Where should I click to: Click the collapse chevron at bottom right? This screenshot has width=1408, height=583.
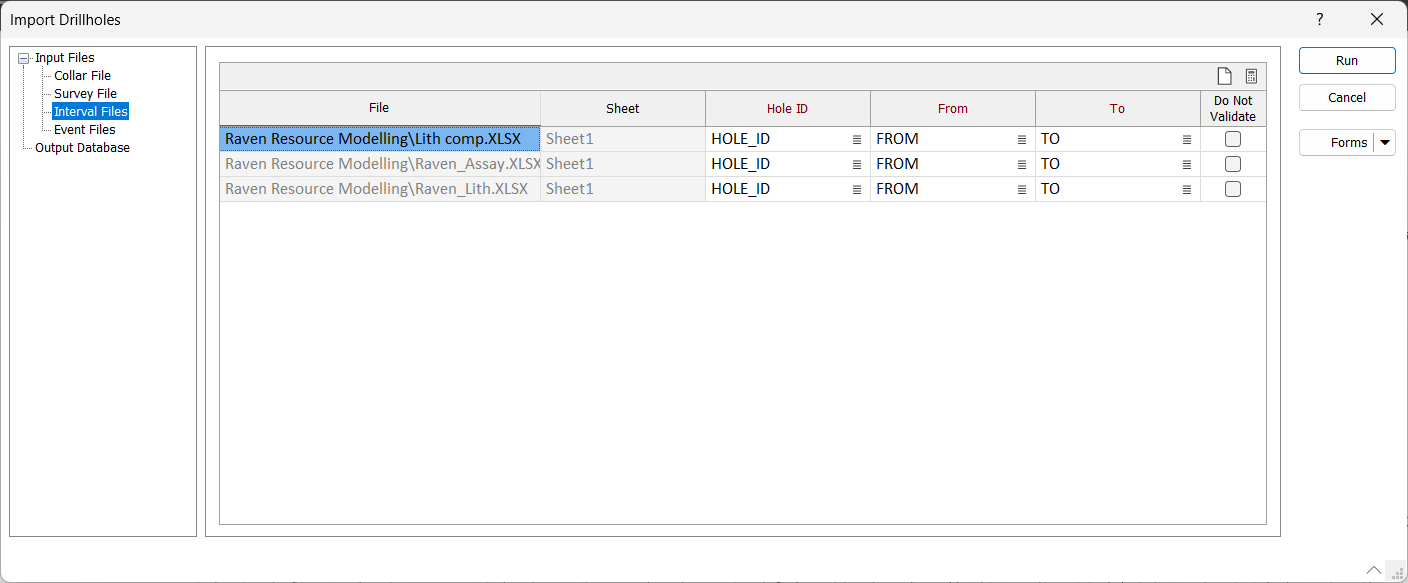pos(1375,568)
